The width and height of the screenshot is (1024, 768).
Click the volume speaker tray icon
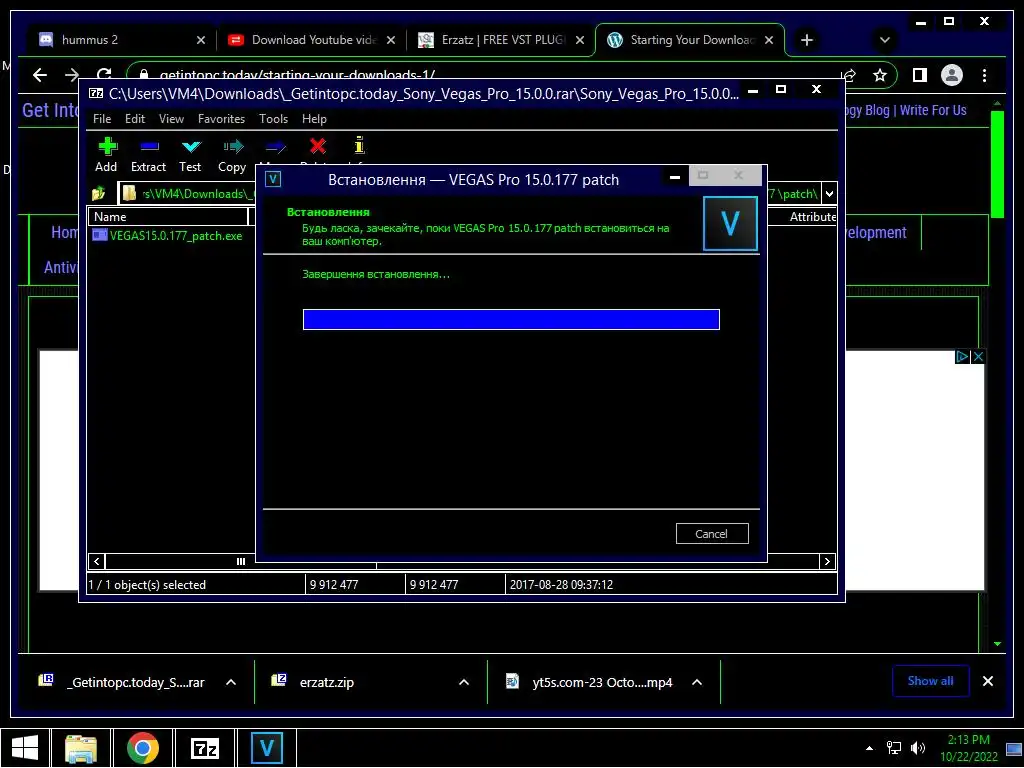(918, 748)
